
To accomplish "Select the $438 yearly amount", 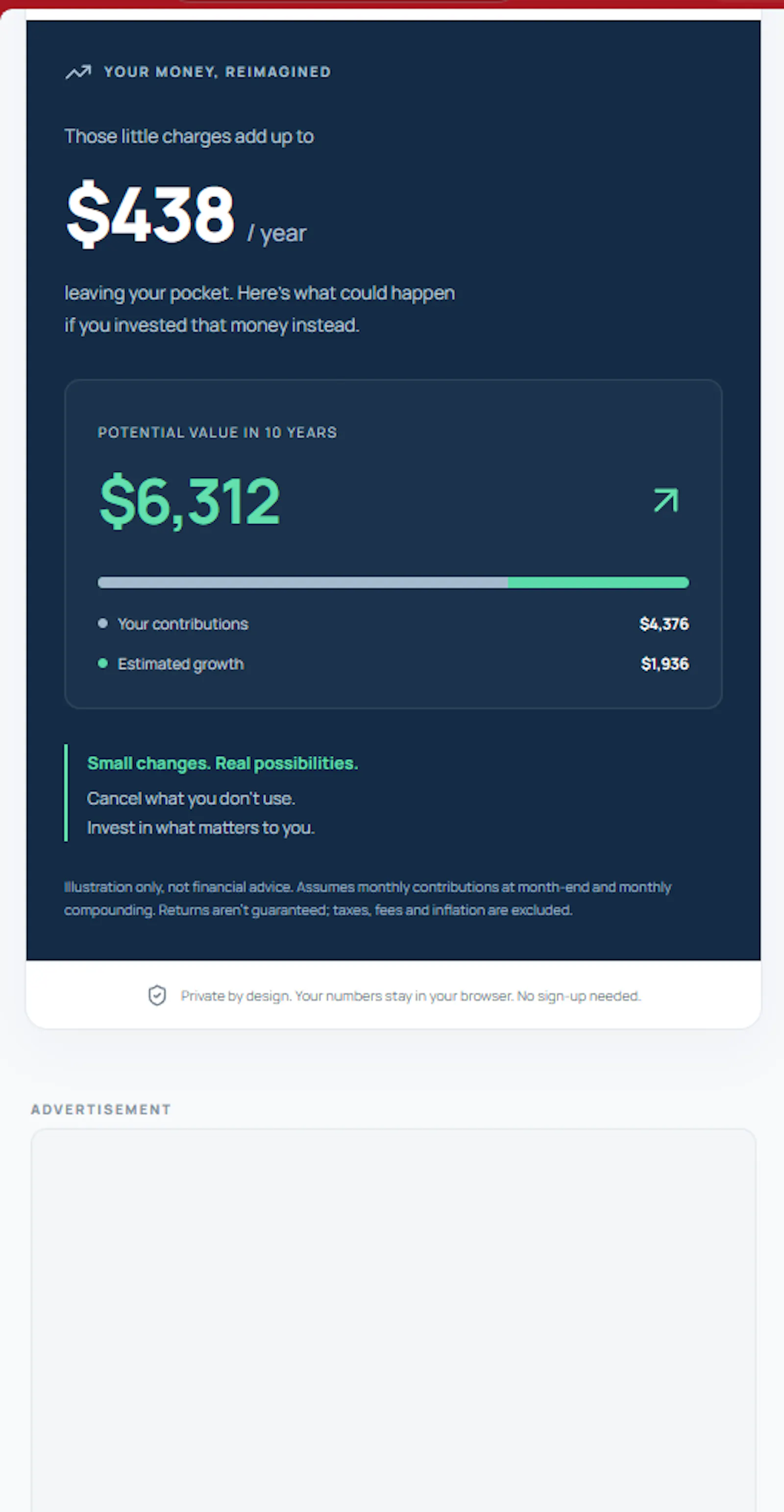I will coord(151,214).
